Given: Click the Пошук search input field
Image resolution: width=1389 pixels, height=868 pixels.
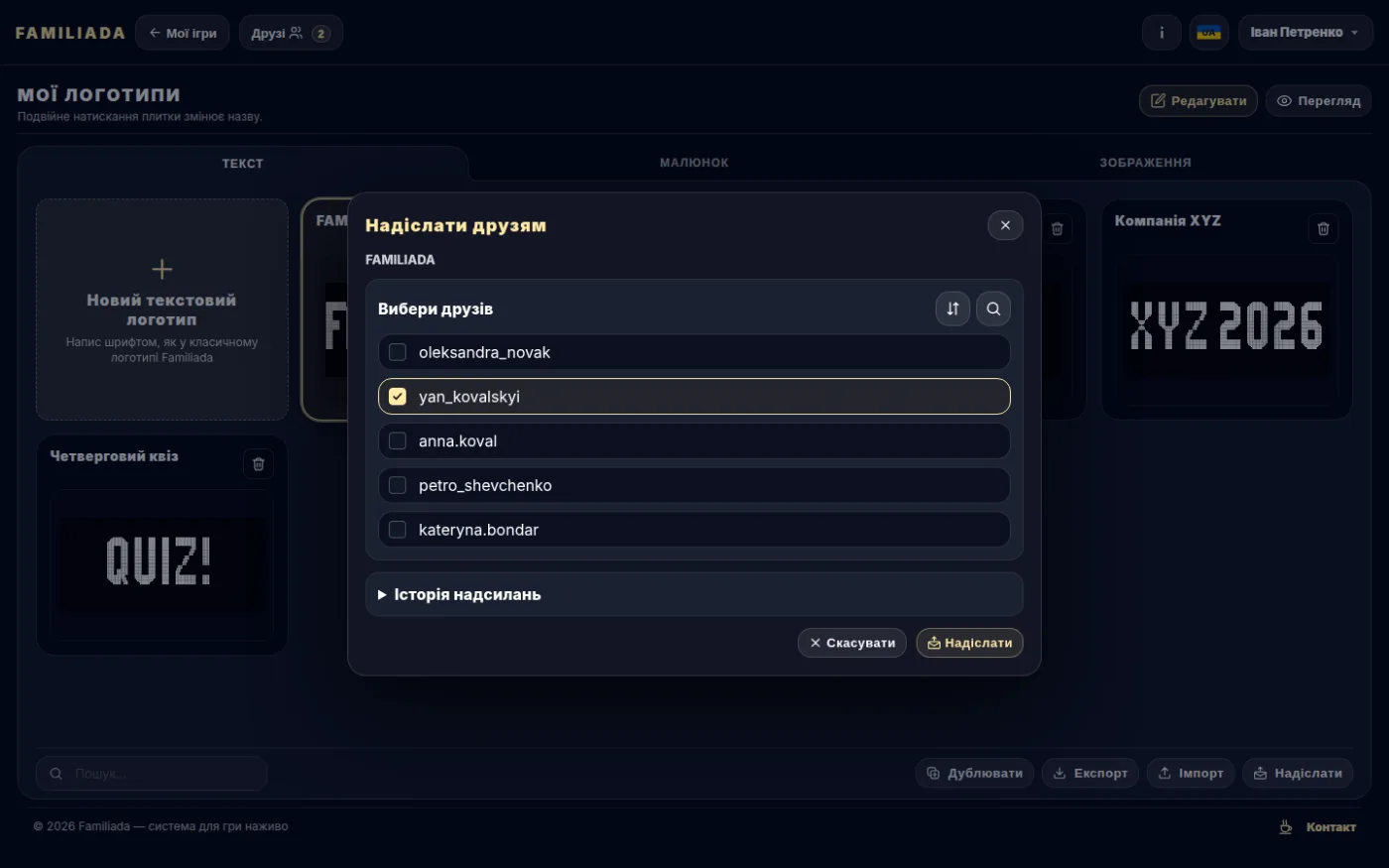Looking at the screenshot, I should 152,774.
